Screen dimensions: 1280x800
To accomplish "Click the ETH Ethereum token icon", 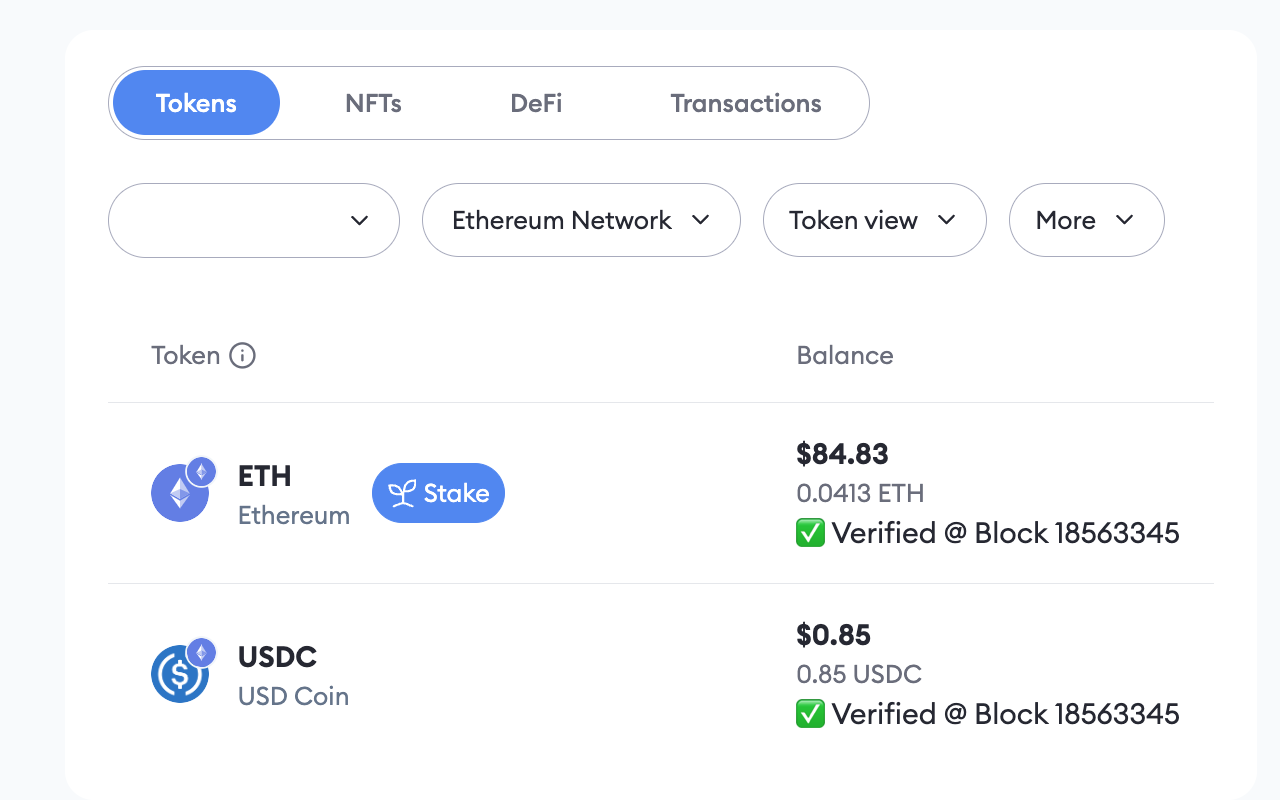I will coord(181,492).
